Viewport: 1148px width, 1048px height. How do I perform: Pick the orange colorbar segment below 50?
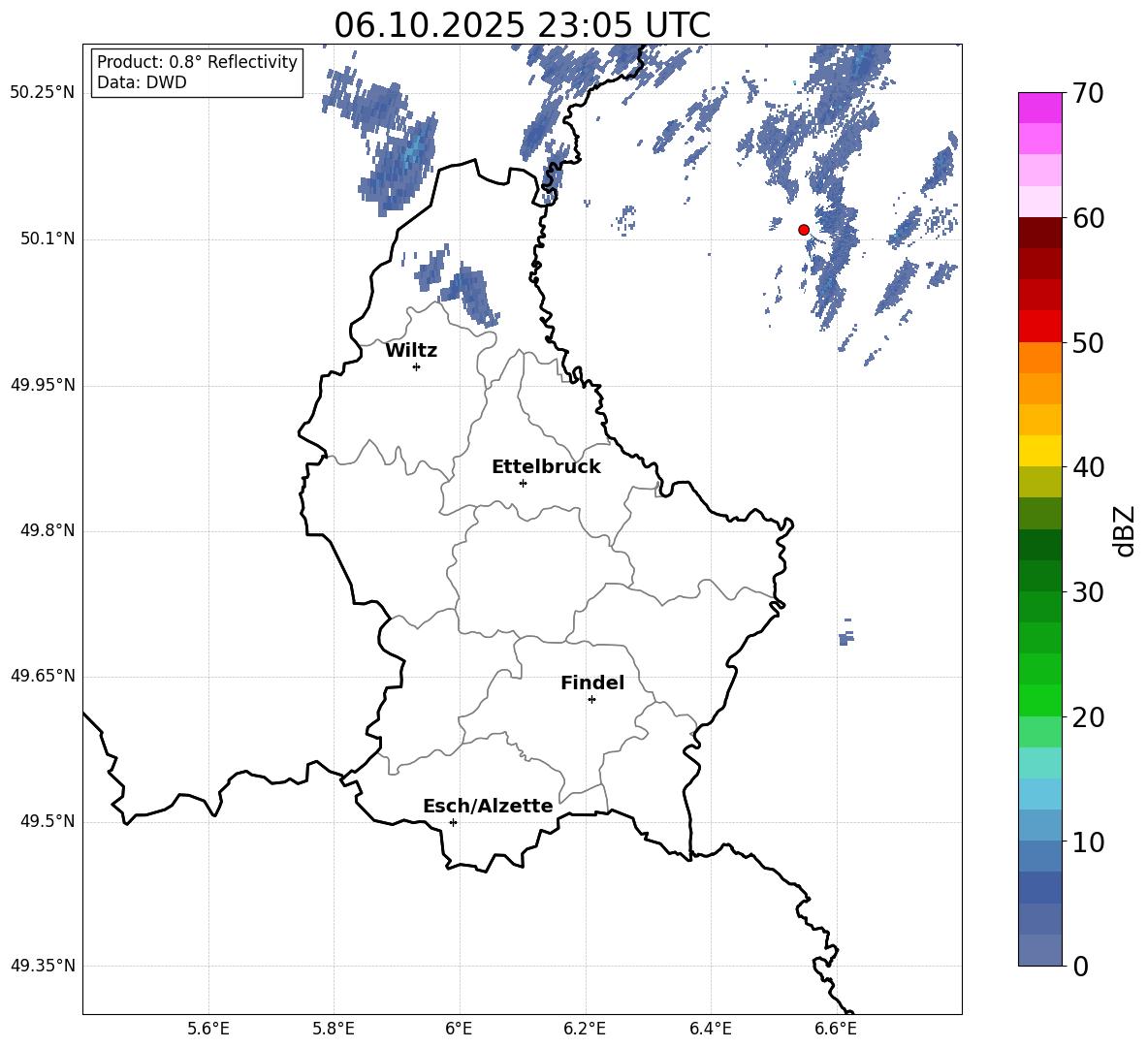[x=1040, y=358]
